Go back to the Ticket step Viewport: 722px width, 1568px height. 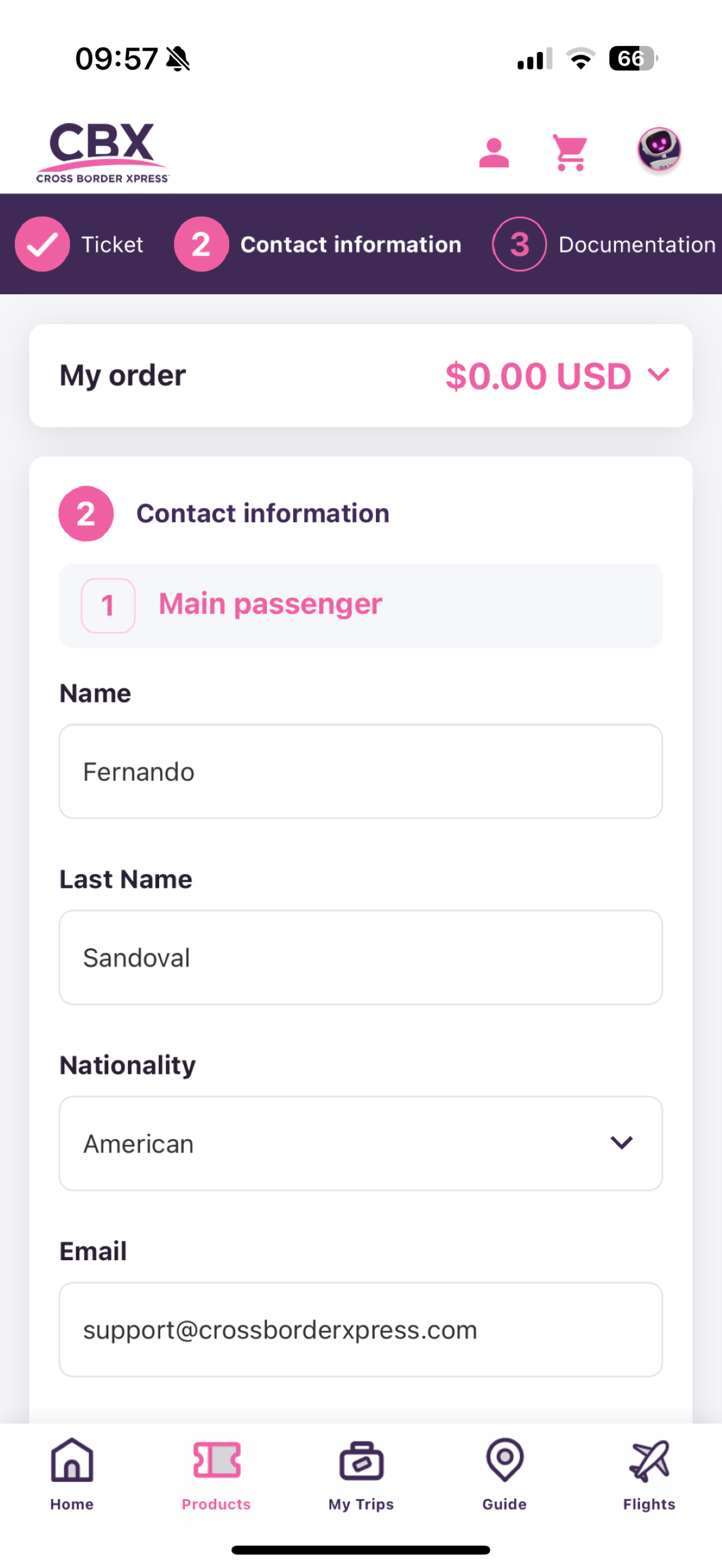pos(112,244)
